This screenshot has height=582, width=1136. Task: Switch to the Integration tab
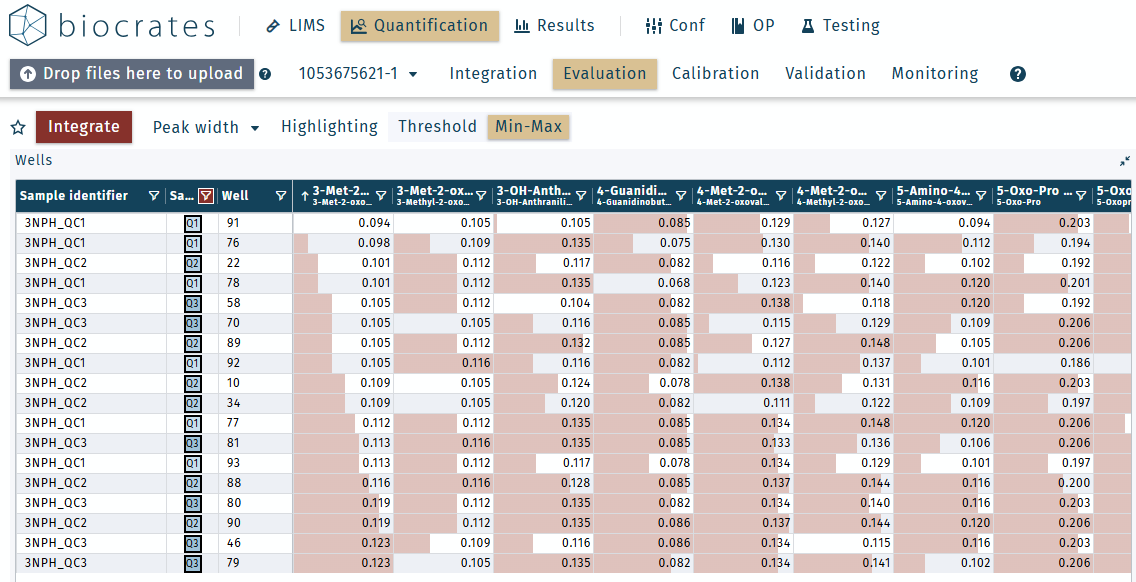493,74
